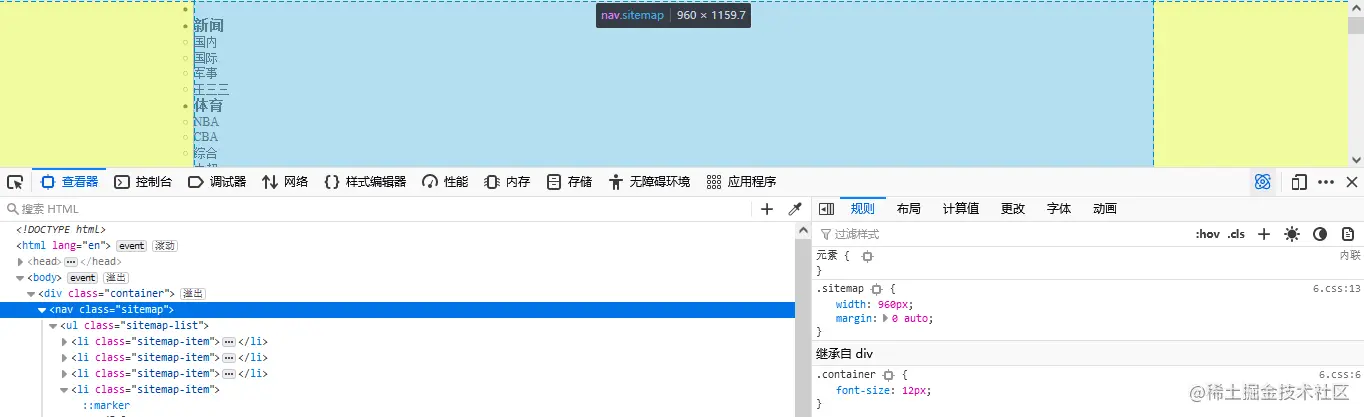The width and height of the screenshot is (1364, 417).
Task: Click the markup panel scrollbar up arrow
Action: coord(802,229)
